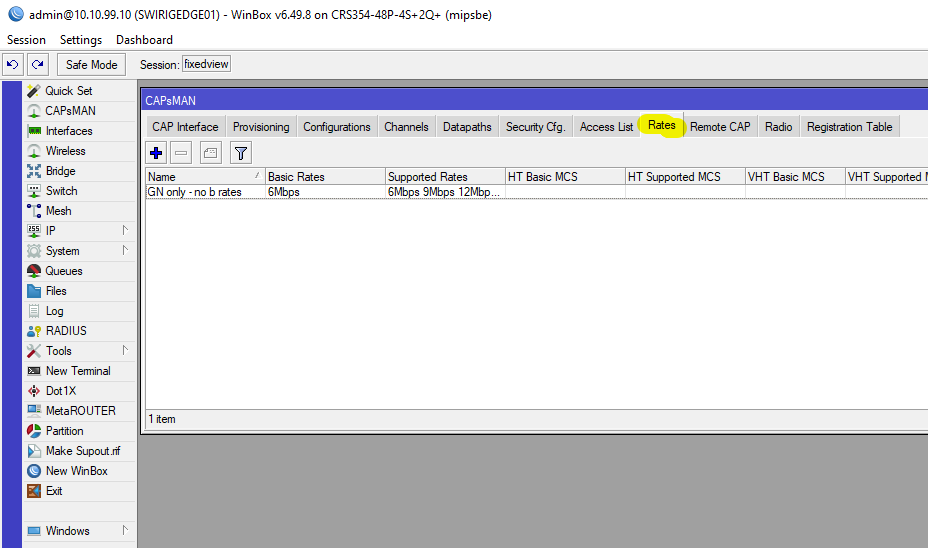
Task: Click the comment icon in Rates toolbar
Action: [x=210, y=153]
